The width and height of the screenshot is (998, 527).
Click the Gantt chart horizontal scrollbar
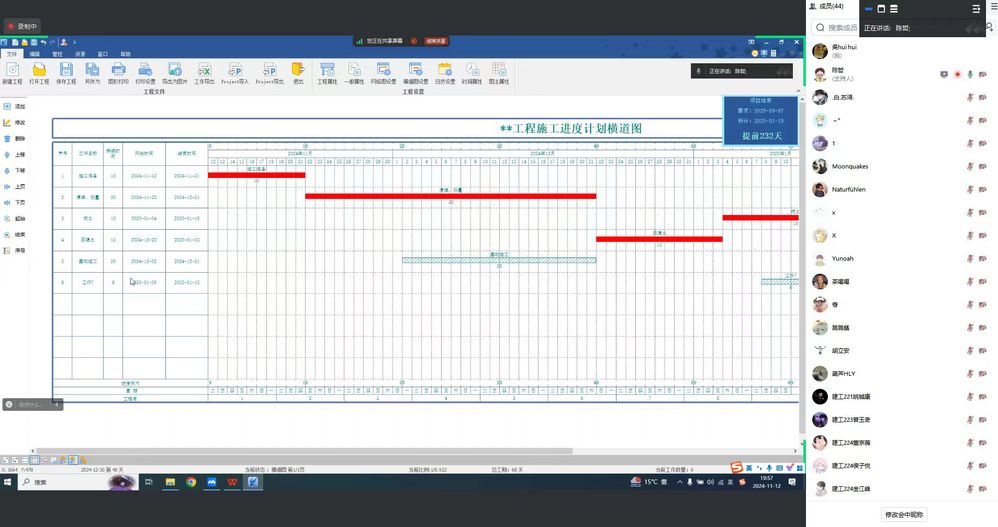click(x=304, y=451)
